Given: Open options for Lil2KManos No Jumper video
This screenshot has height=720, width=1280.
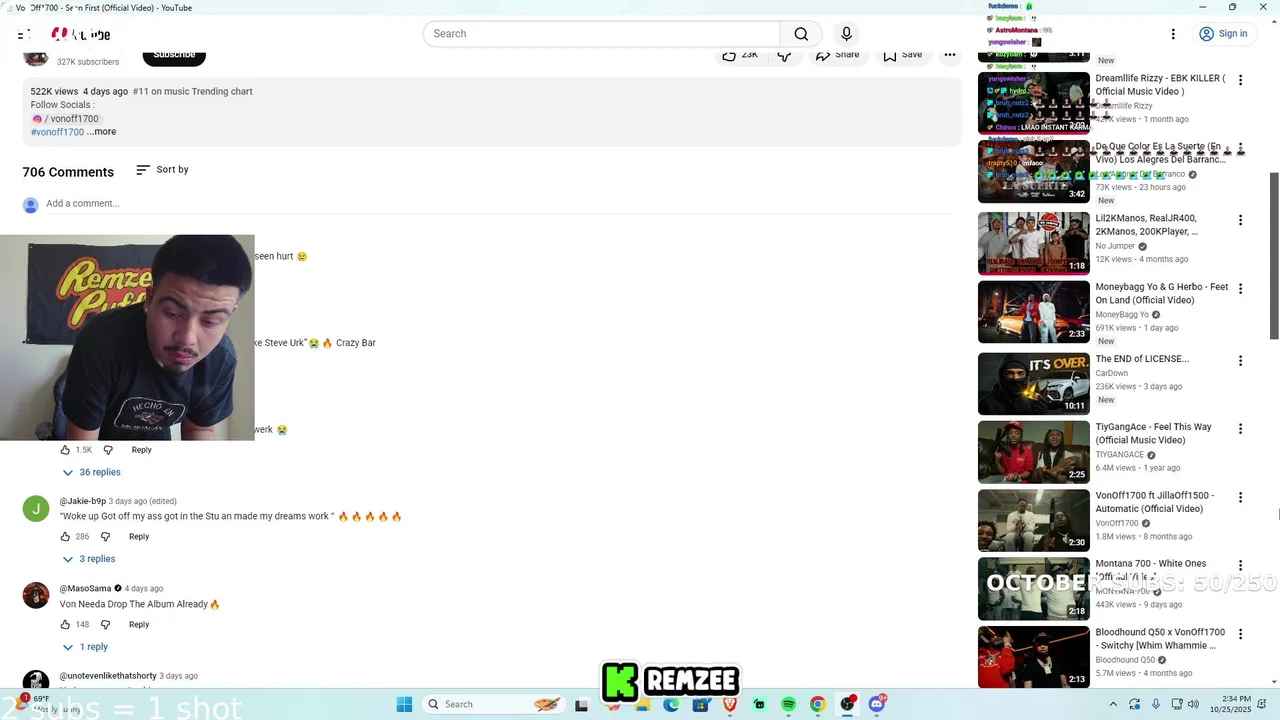Looking at the screenshot, I should (x=1240, y=220).
